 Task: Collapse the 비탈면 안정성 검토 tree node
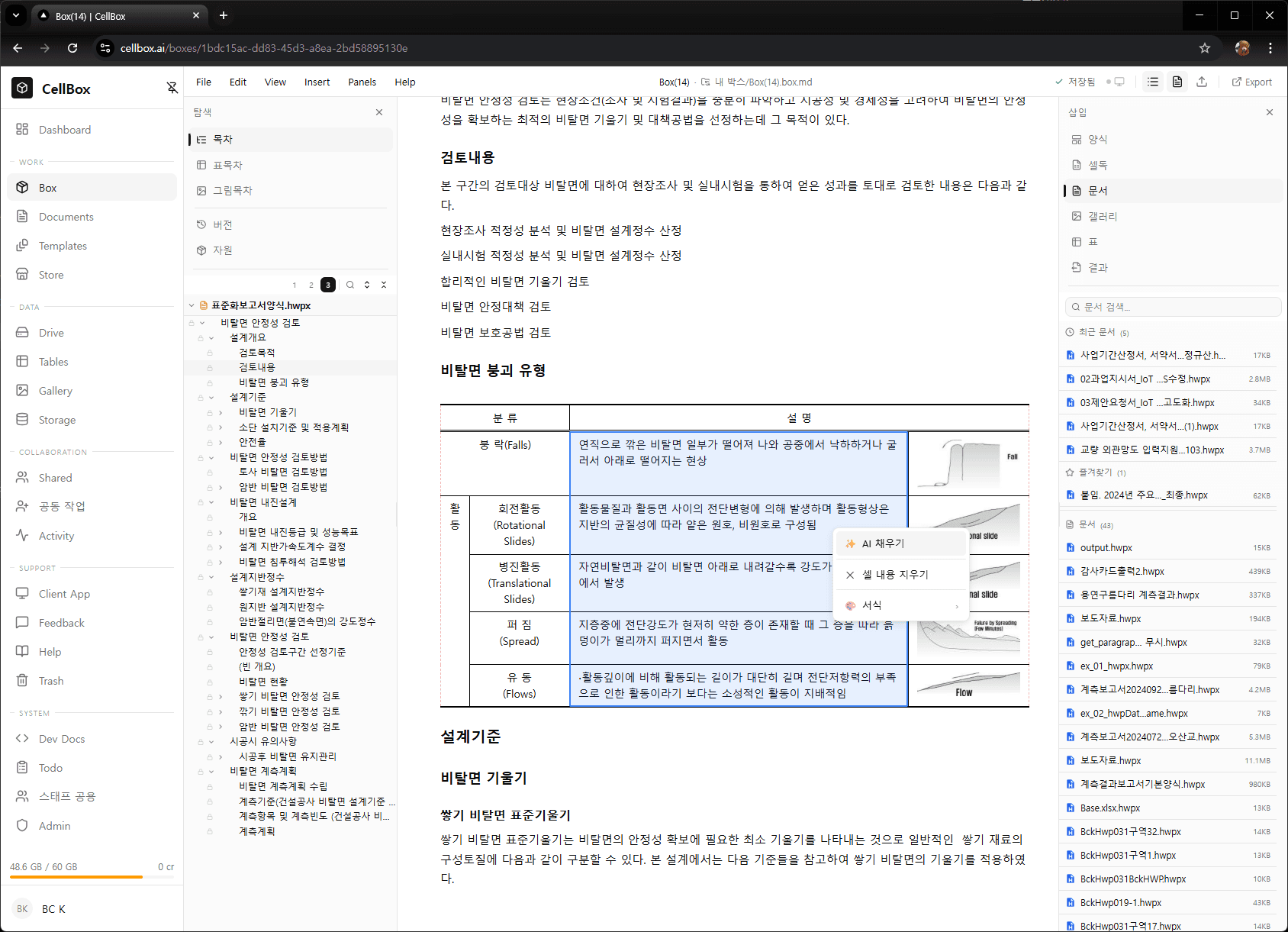pos(201,322)
